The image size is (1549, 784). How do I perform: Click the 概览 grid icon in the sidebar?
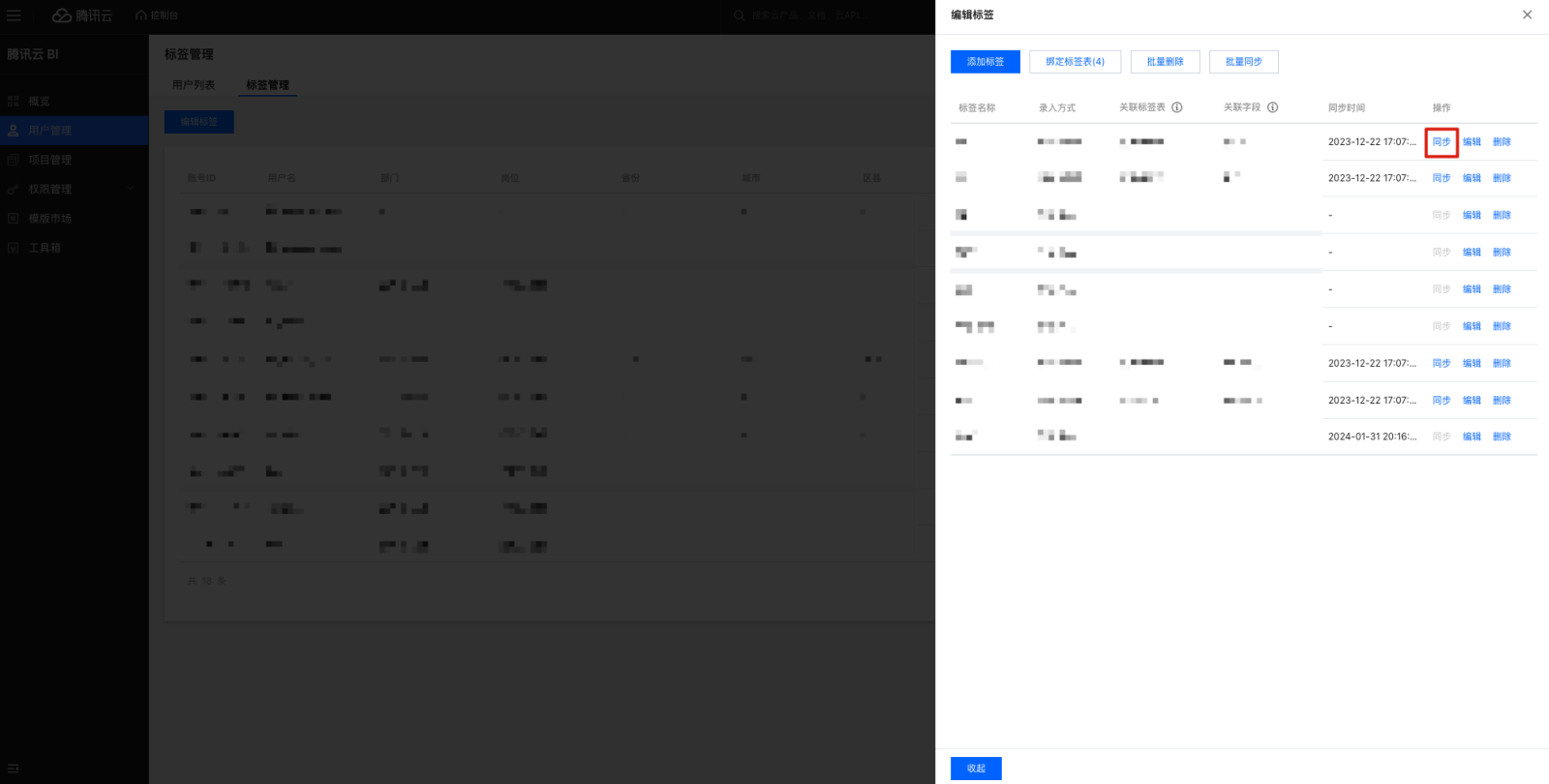point(14,101)
